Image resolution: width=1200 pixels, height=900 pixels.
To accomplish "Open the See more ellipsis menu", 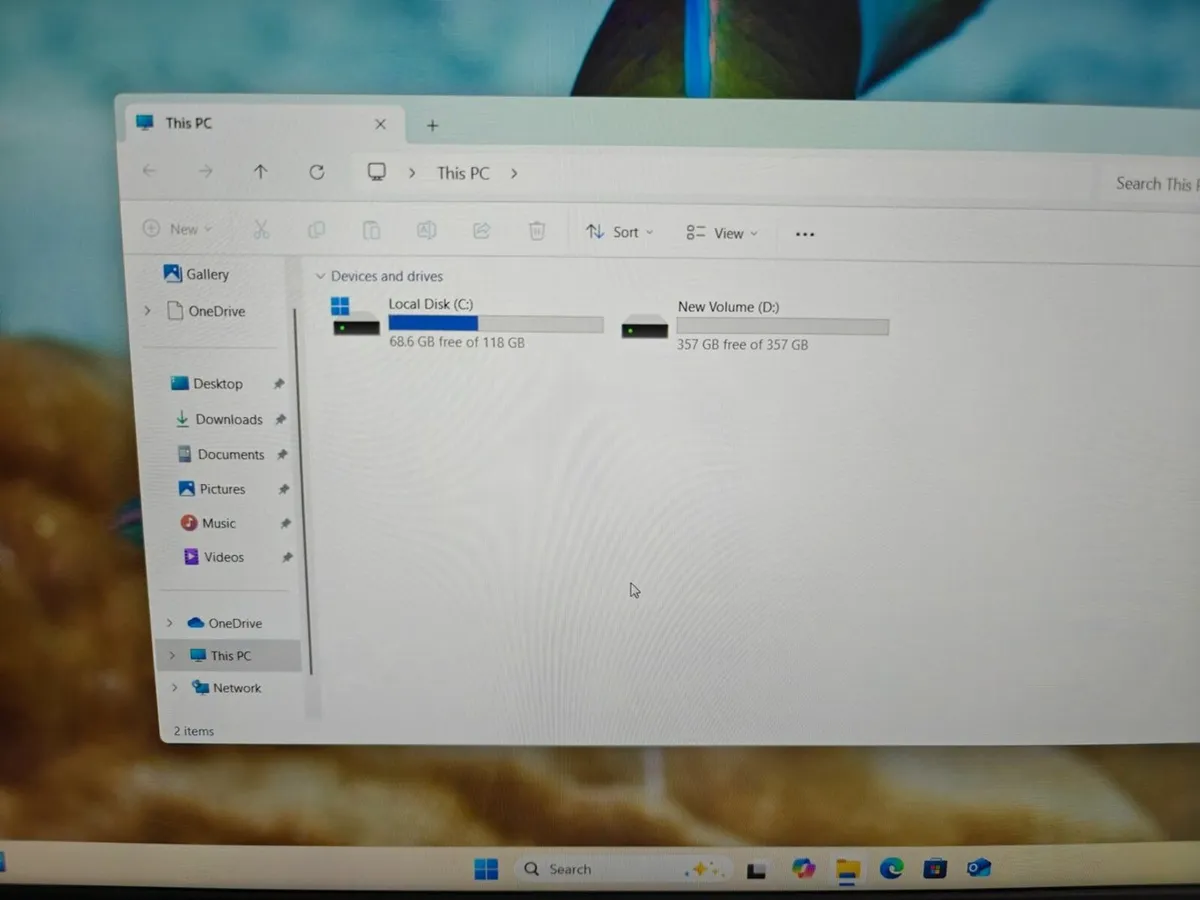I will 805,234.
